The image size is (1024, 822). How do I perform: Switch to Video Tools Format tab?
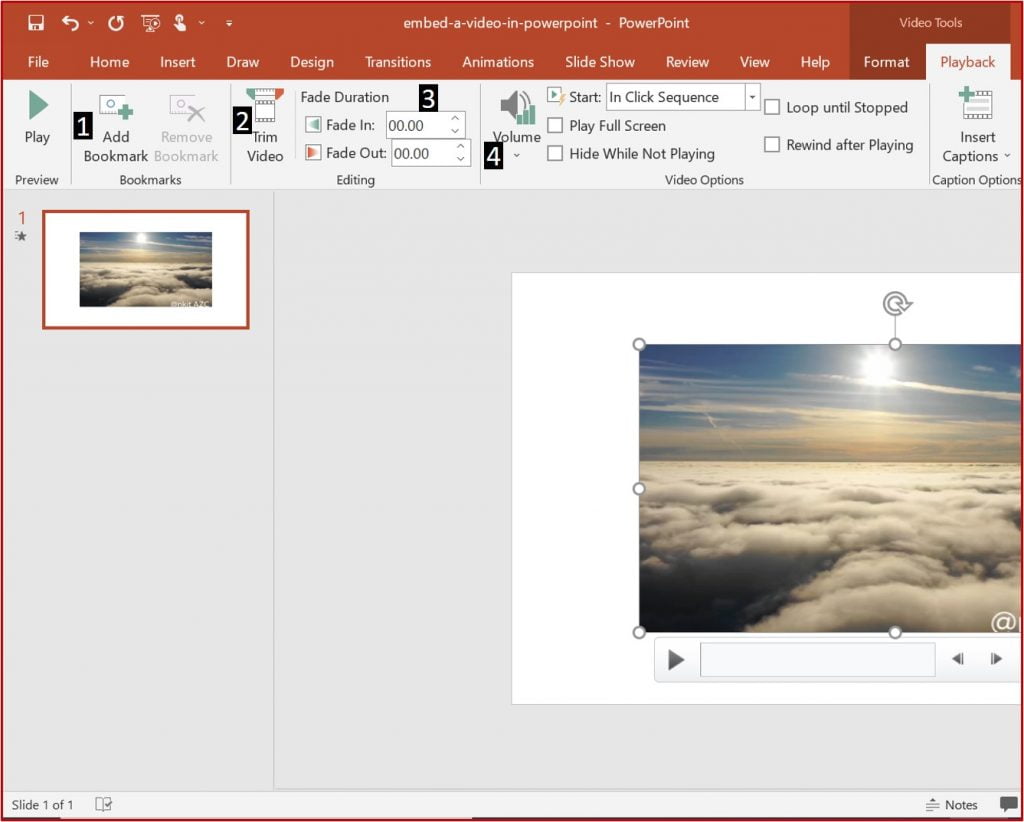886,62
